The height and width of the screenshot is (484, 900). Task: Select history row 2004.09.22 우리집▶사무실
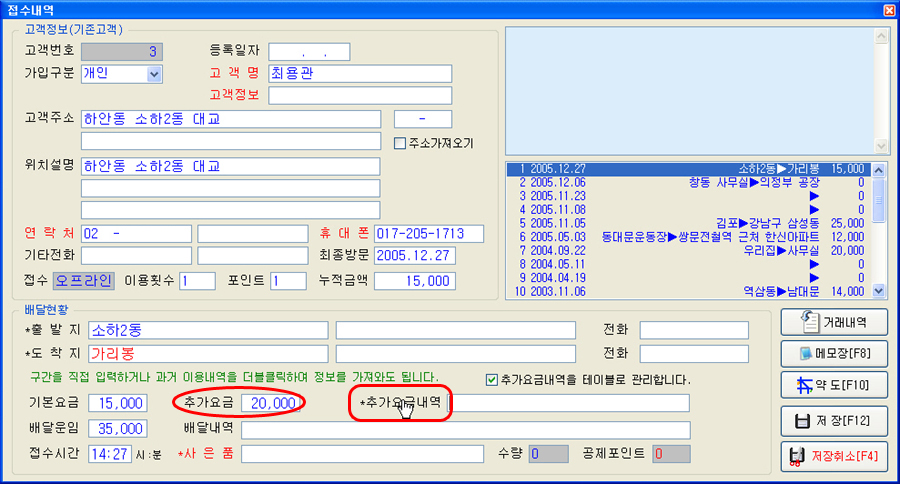689,251
